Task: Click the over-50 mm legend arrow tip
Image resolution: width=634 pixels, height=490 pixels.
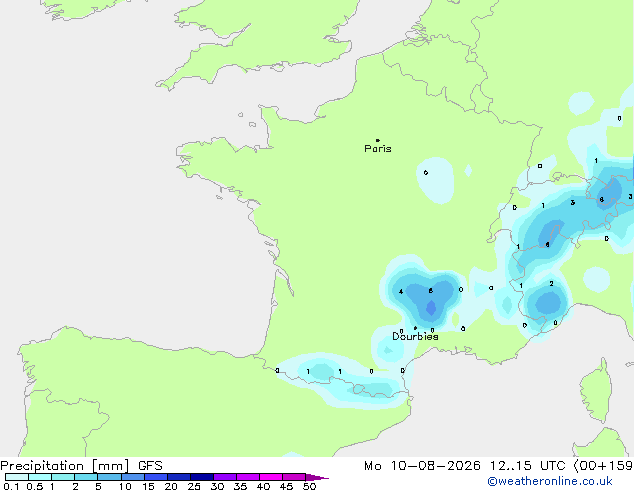Action: click(x=317, y=477)
